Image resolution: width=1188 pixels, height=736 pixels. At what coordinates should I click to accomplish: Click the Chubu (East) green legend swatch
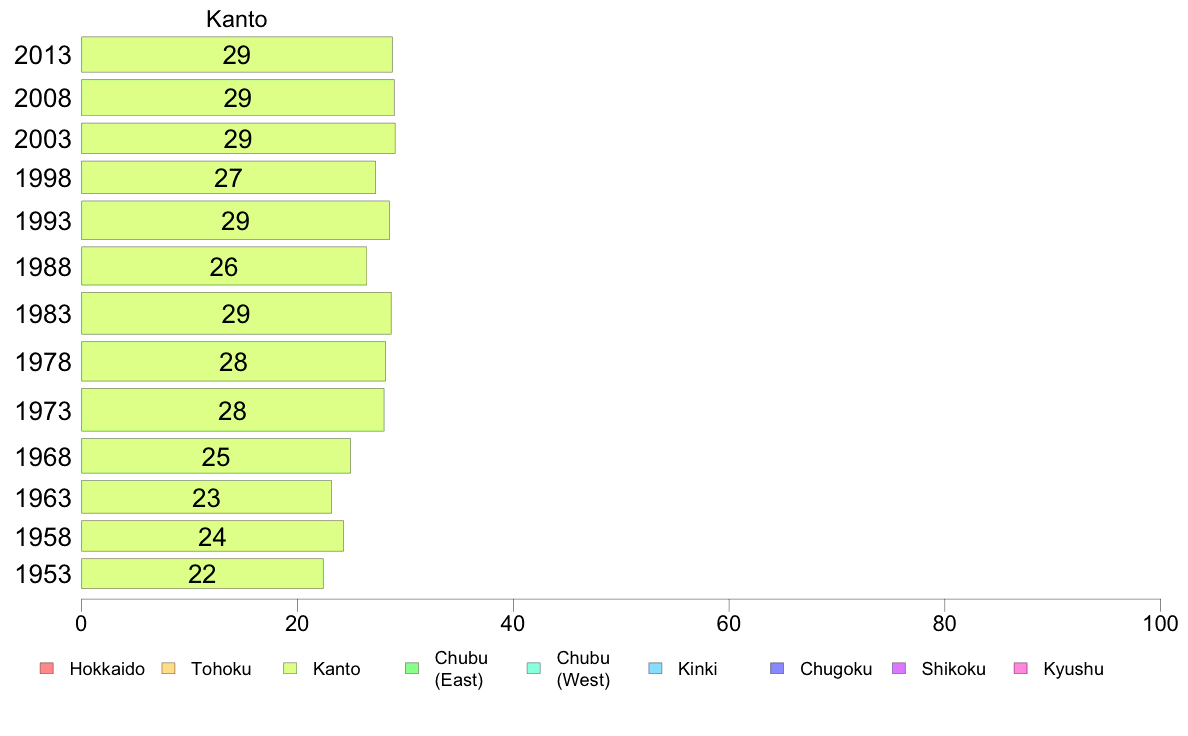412,669
